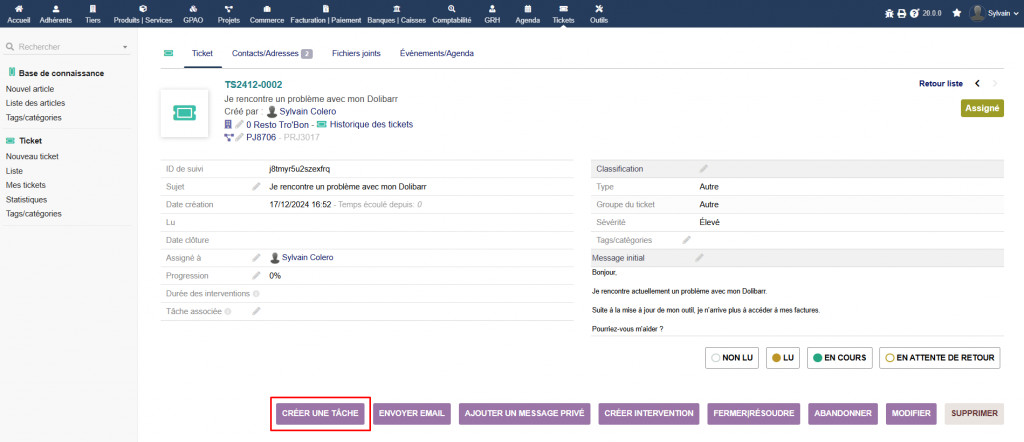Click the star bookmarks icon
Screen dimensions: 1024x442
tap(956, 13)
